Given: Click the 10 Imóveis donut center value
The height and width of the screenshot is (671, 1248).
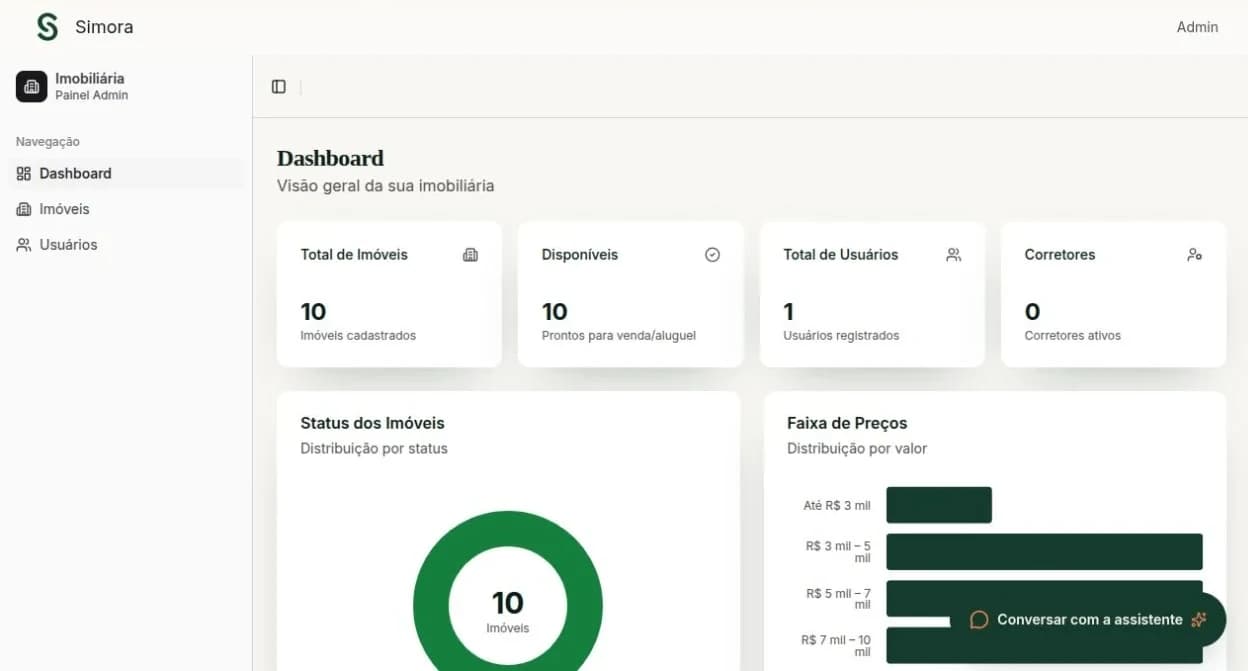Looking at the screenshot, I should click(508, 611).
